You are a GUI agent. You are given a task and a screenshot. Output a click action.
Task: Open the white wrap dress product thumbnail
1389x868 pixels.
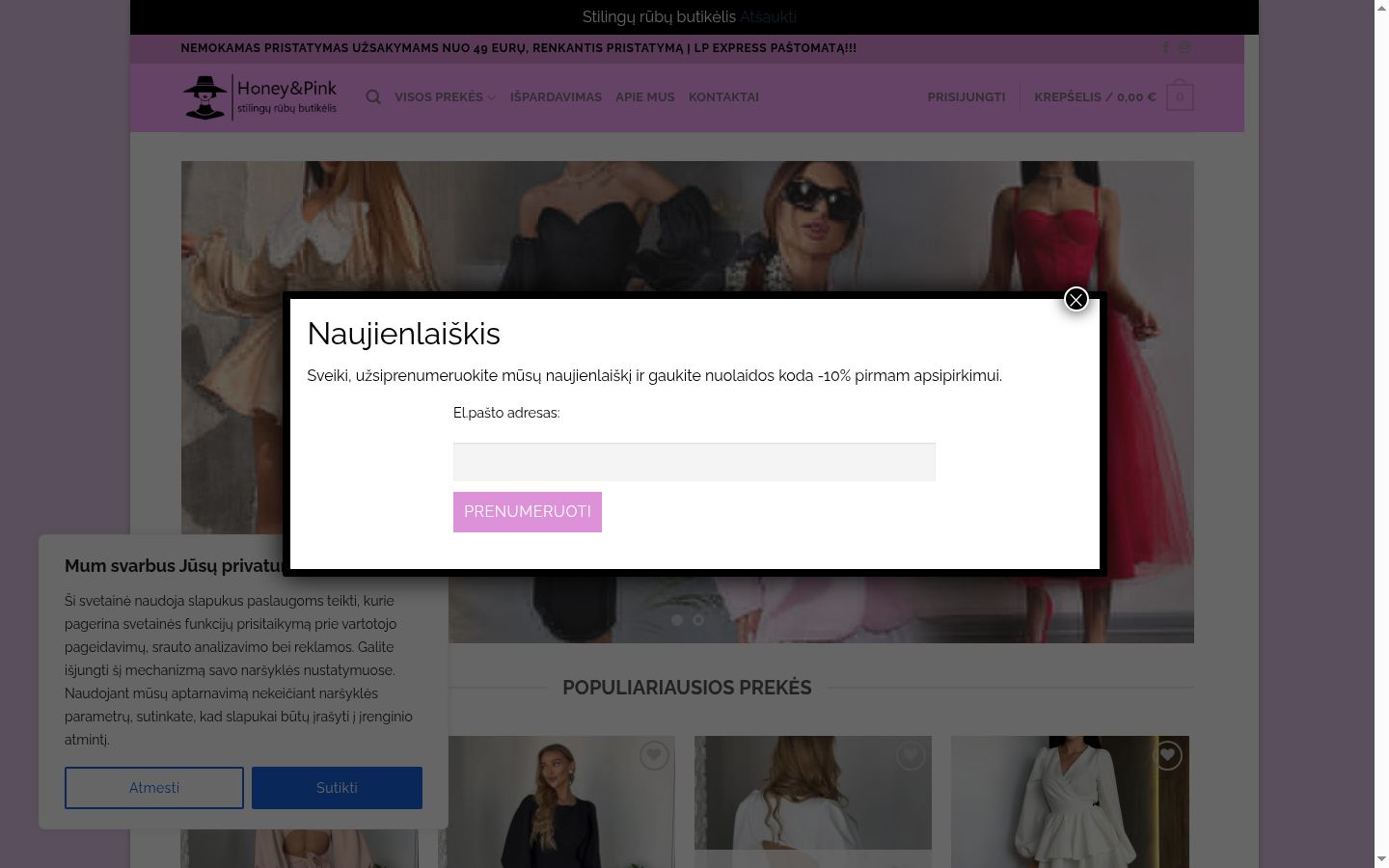(1070, 802)
